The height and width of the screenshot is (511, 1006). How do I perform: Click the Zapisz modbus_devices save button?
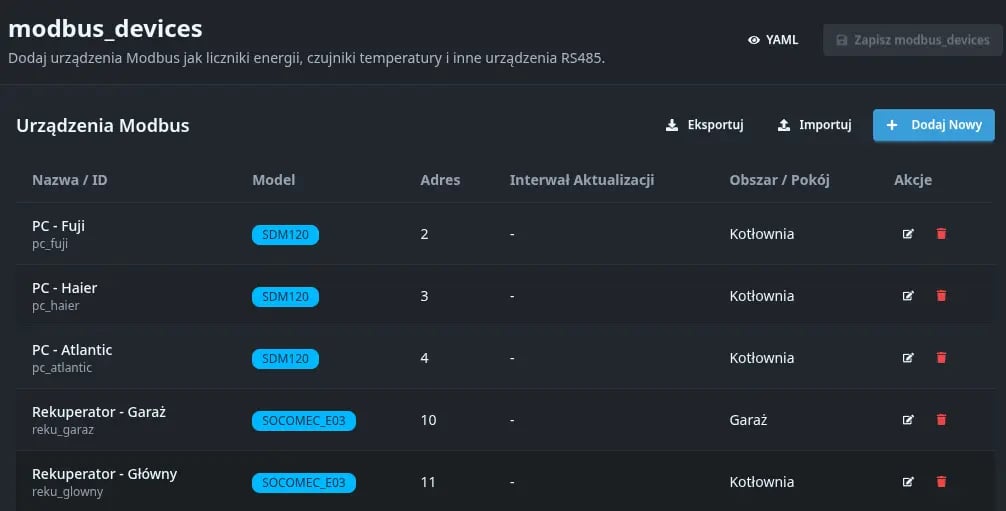coord(912,40)
